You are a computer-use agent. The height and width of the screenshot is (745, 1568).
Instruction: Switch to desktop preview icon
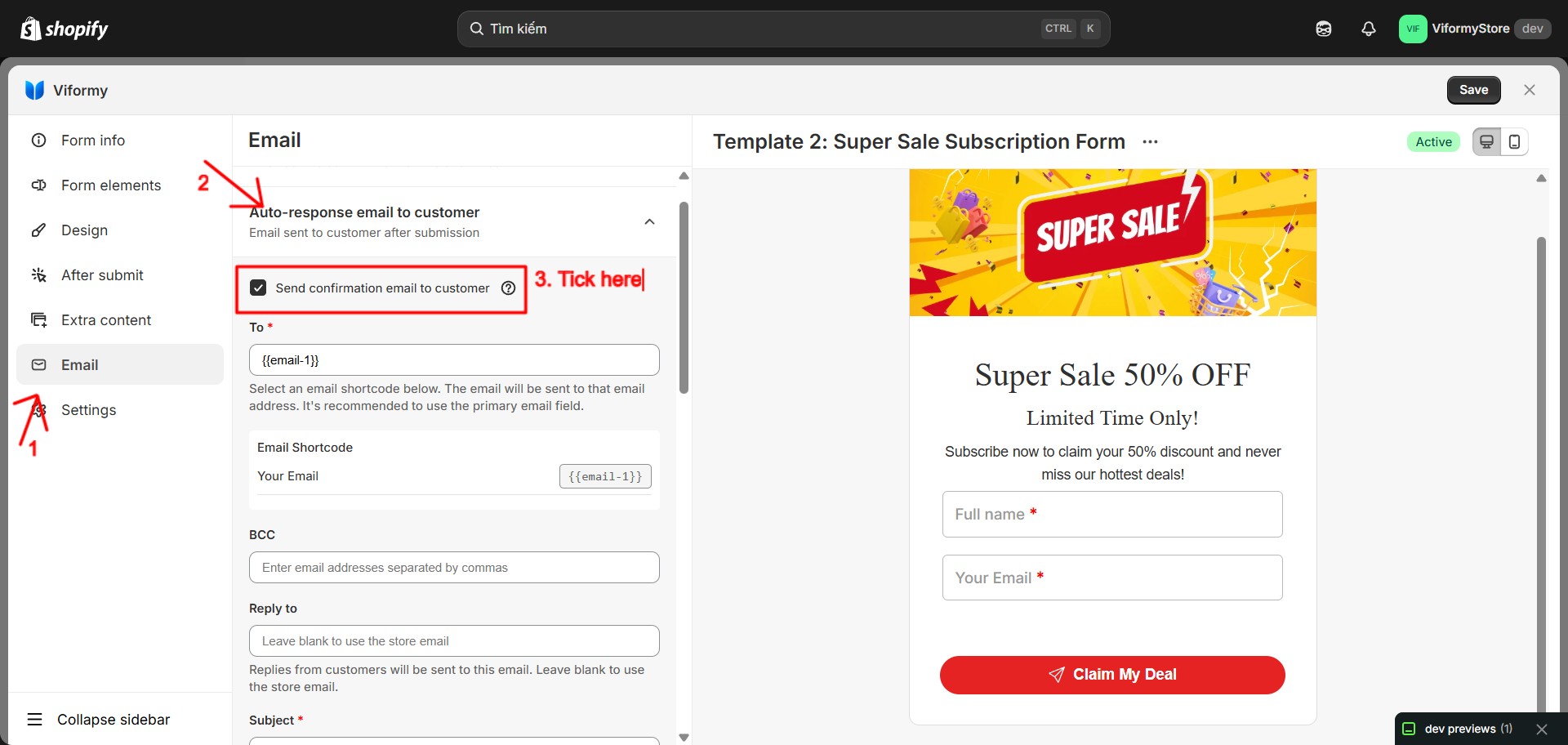[x=1486, y=141]
